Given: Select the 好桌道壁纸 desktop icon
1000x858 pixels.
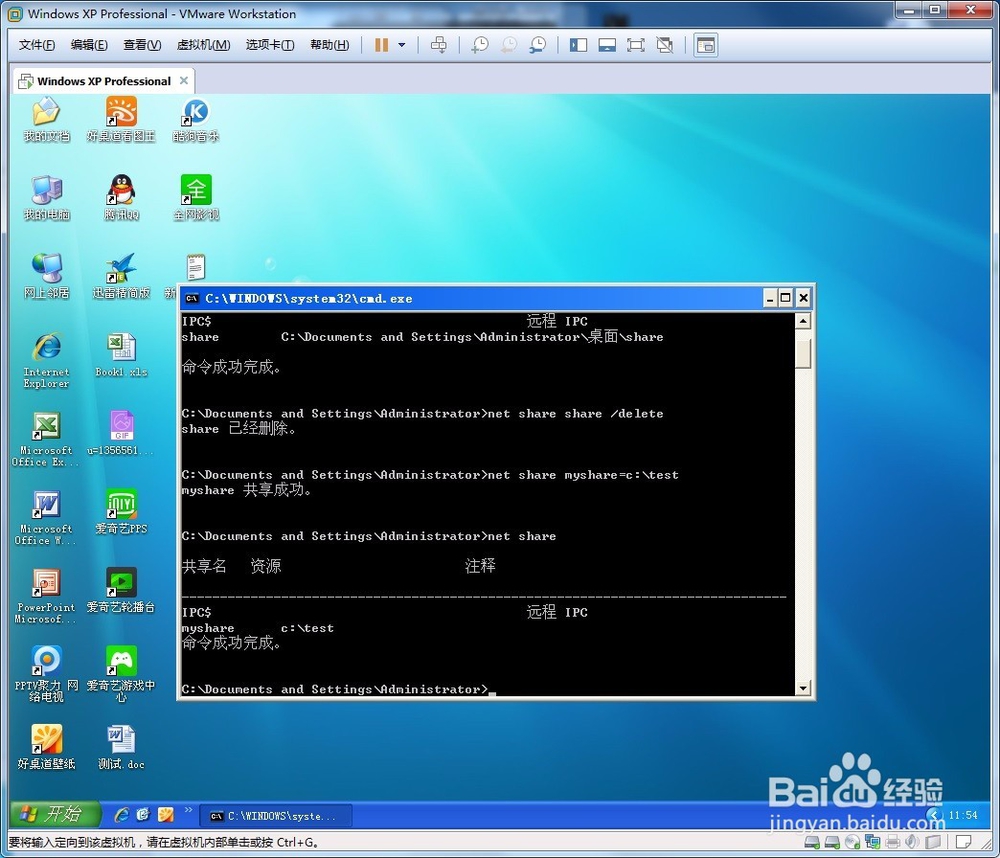Looking at the screenshot, I should 46,748.
